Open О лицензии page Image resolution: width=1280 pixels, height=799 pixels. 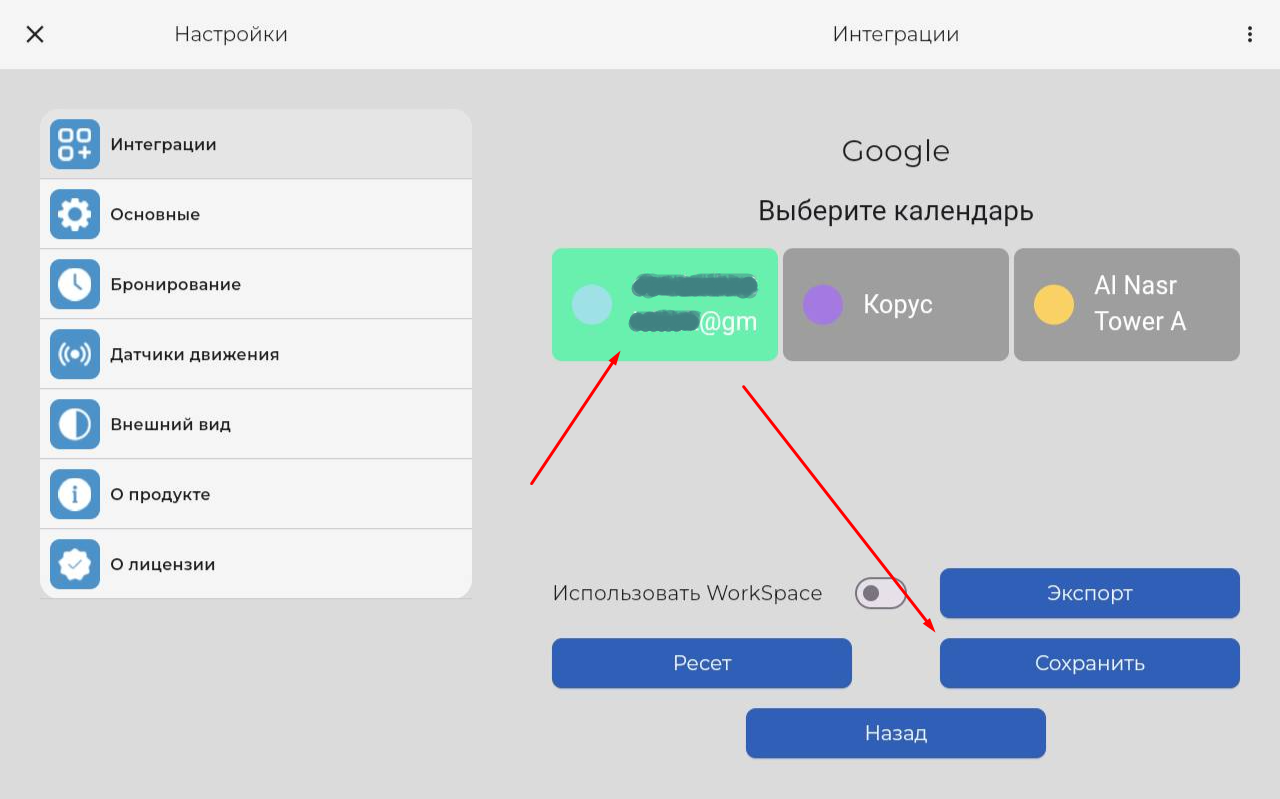point(256,564)
